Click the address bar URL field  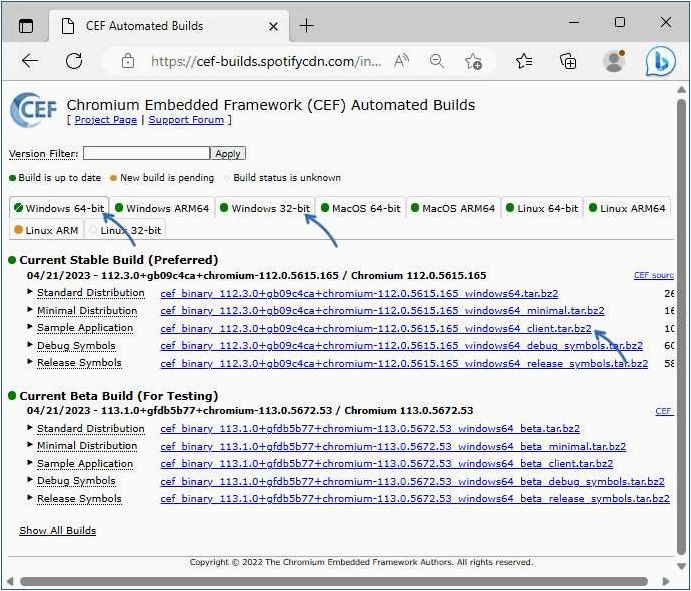pos(266,61)
